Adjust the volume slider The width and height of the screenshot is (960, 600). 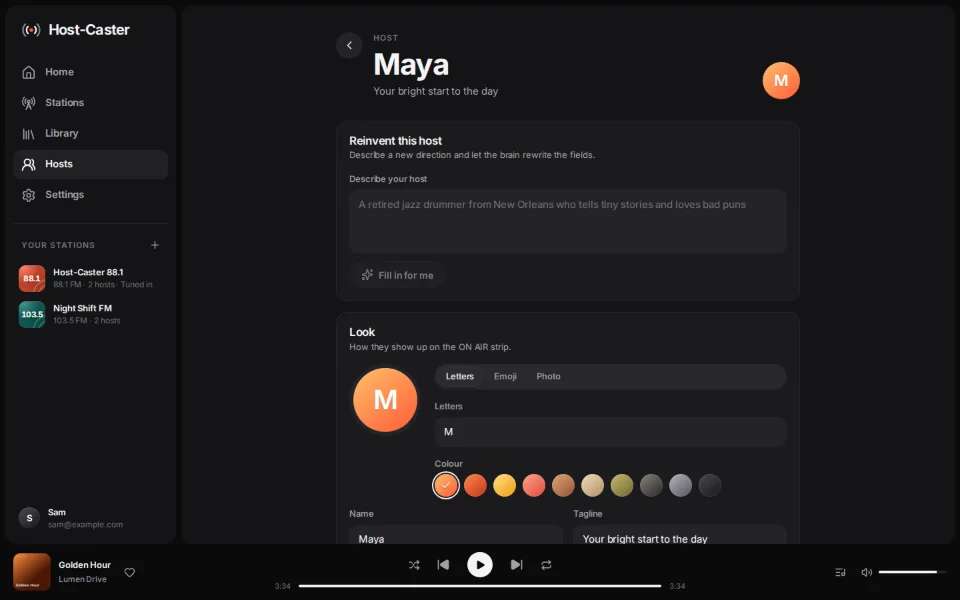click(912, 572)
